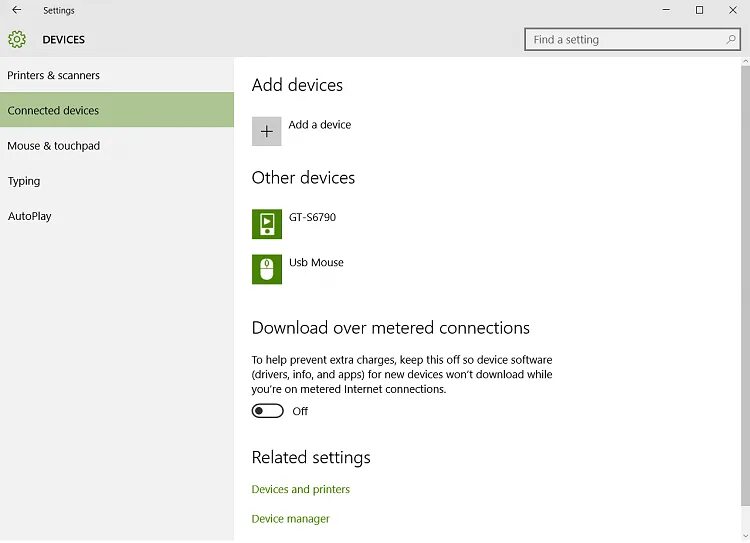
Task: Click the vertical scrollbar thumb
Action: pyautogui.click(x=745, y=286)
